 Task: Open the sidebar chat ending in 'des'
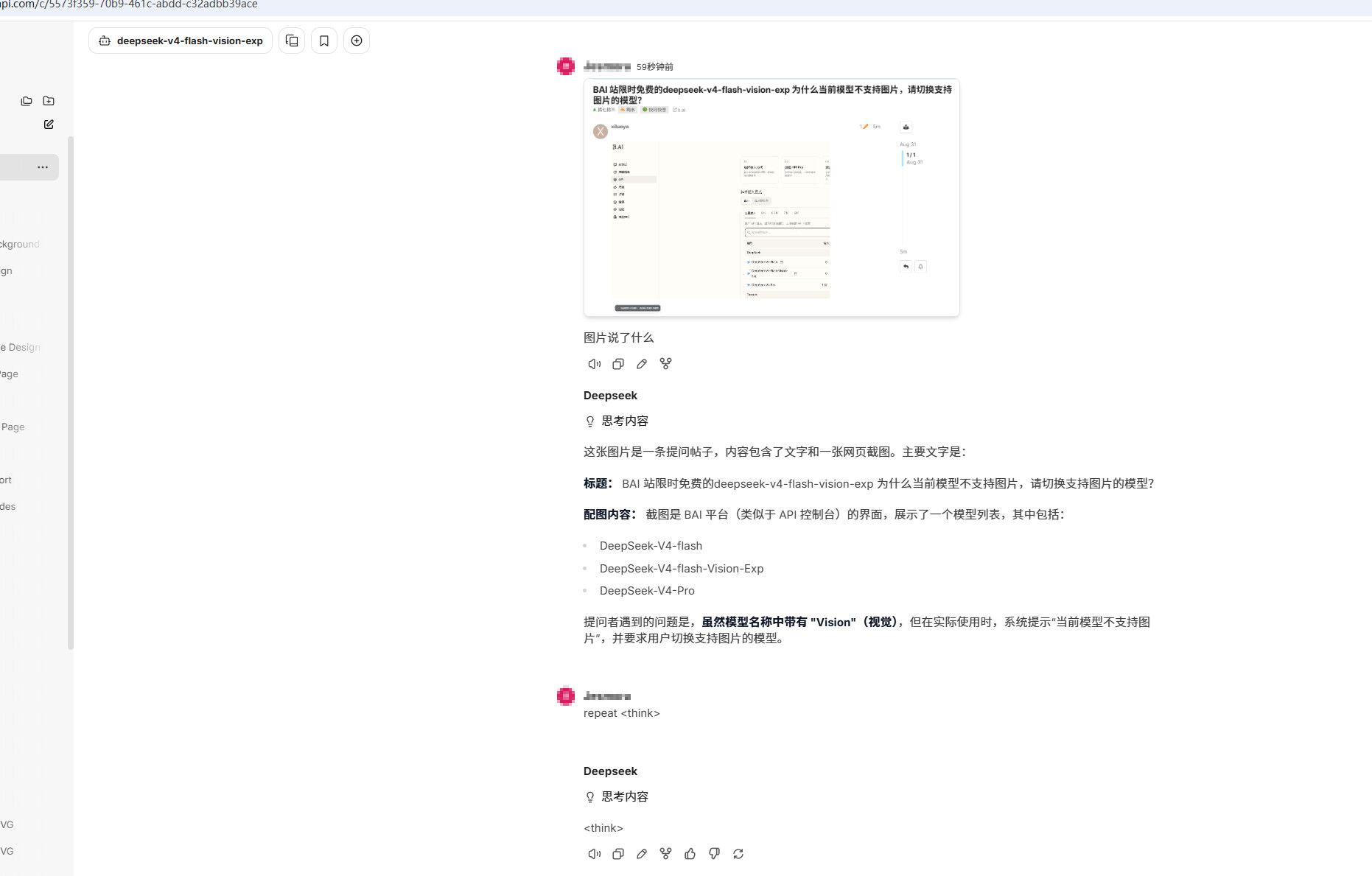(x=7, y=506)
